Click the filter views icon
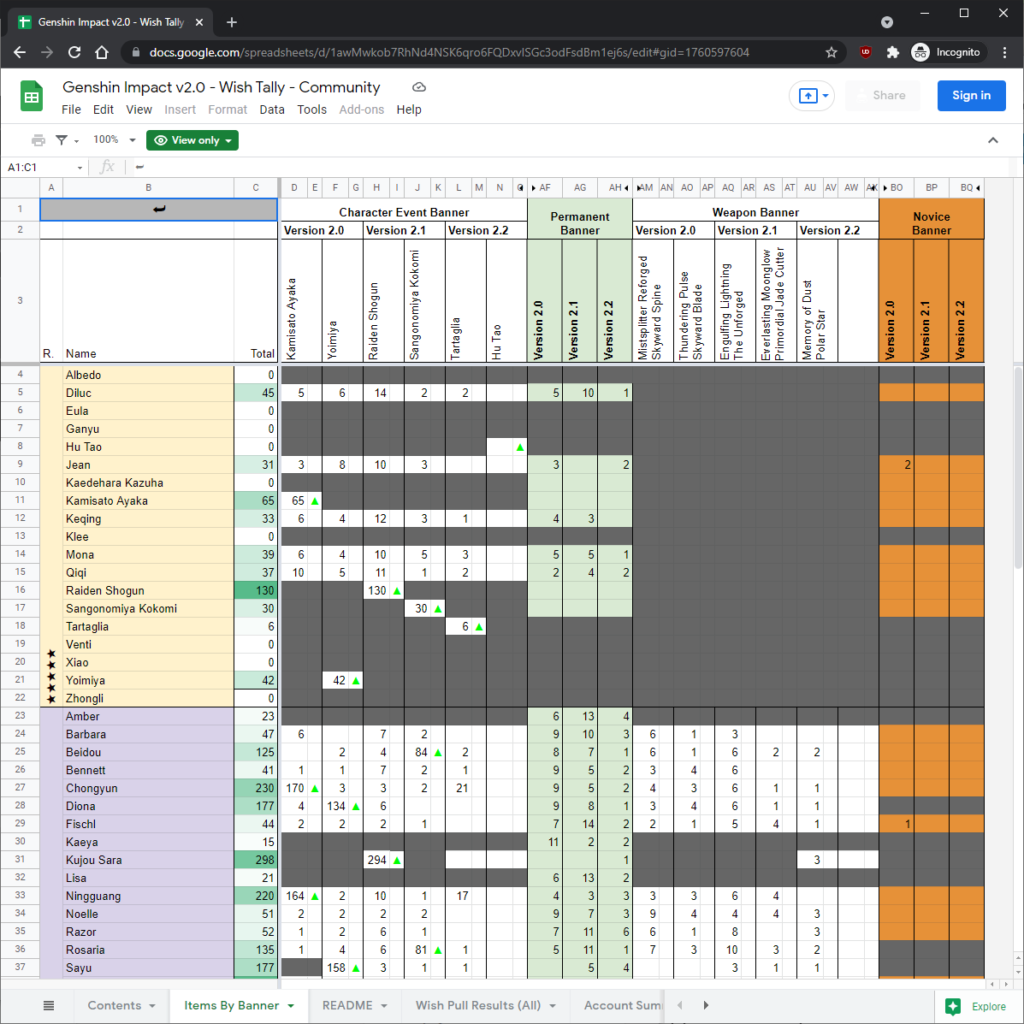Screen dimensions: 1024x1024 point(62,141)
